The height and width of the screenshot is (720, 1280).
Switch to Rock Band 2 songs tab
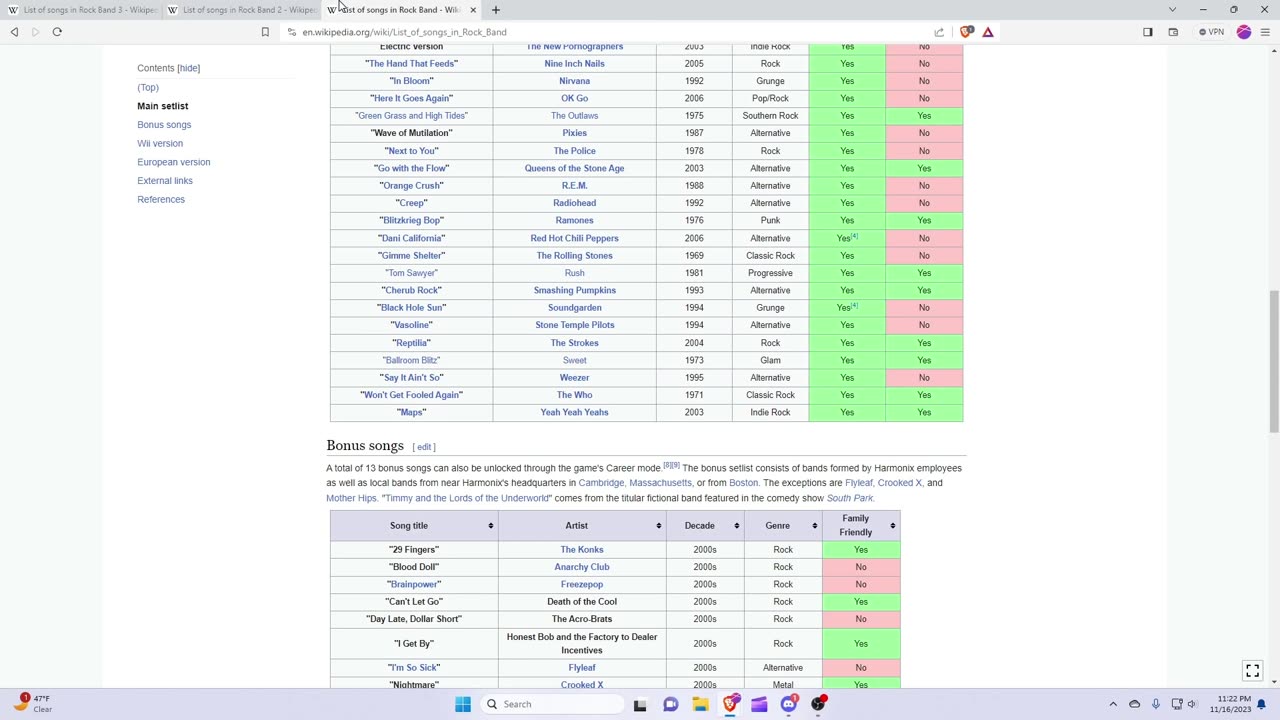pos(241,10)
